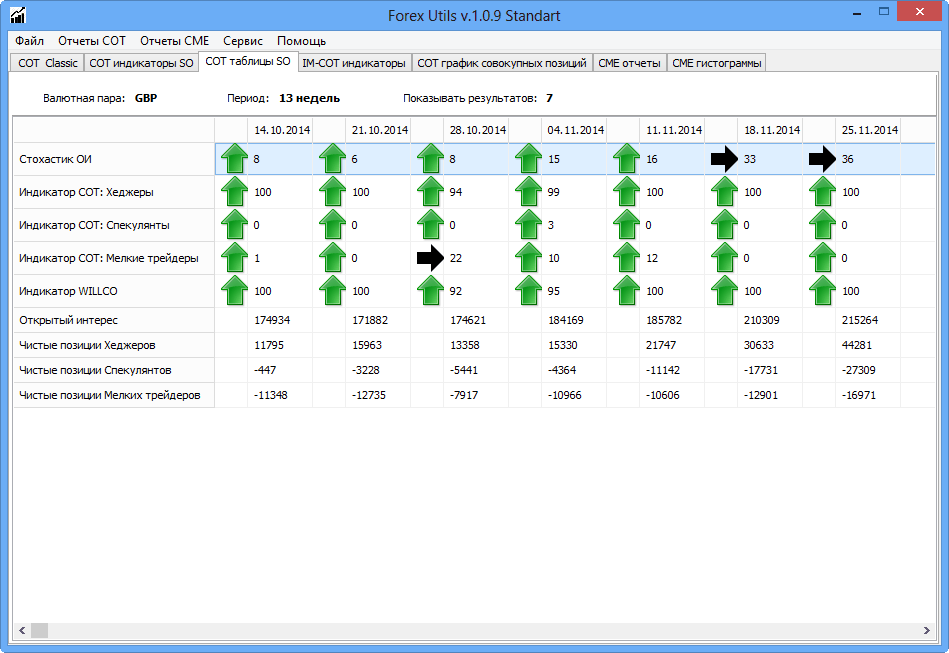Image resolution: width=949 pixels, height=653 pixels.
Task: Select COT график совокупных позиций tab
Action: (x=502, y=63)
